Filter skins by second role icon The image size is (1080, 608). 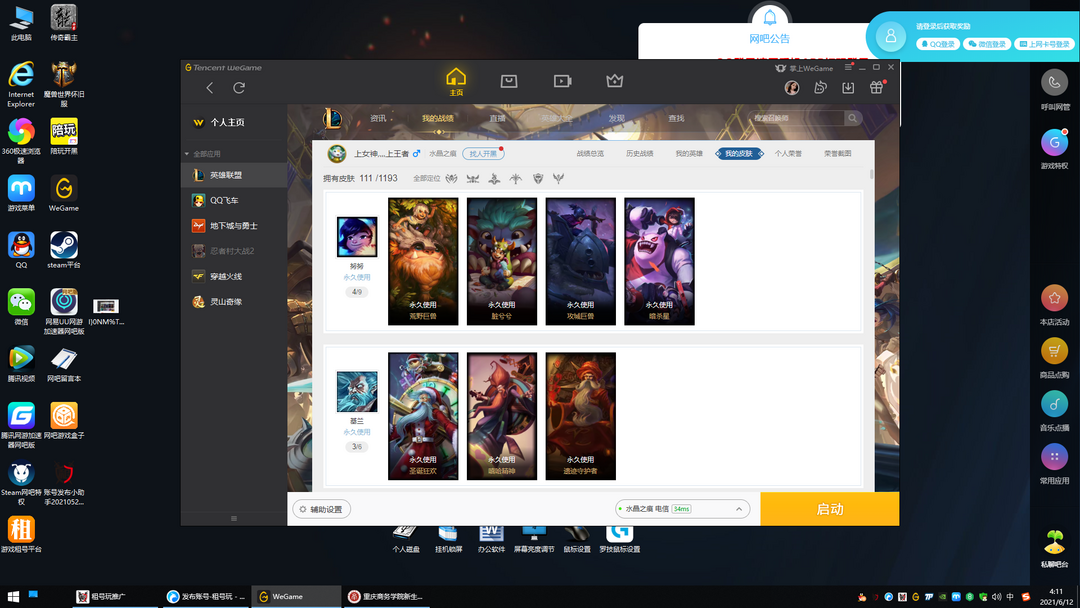pos(472,178)
